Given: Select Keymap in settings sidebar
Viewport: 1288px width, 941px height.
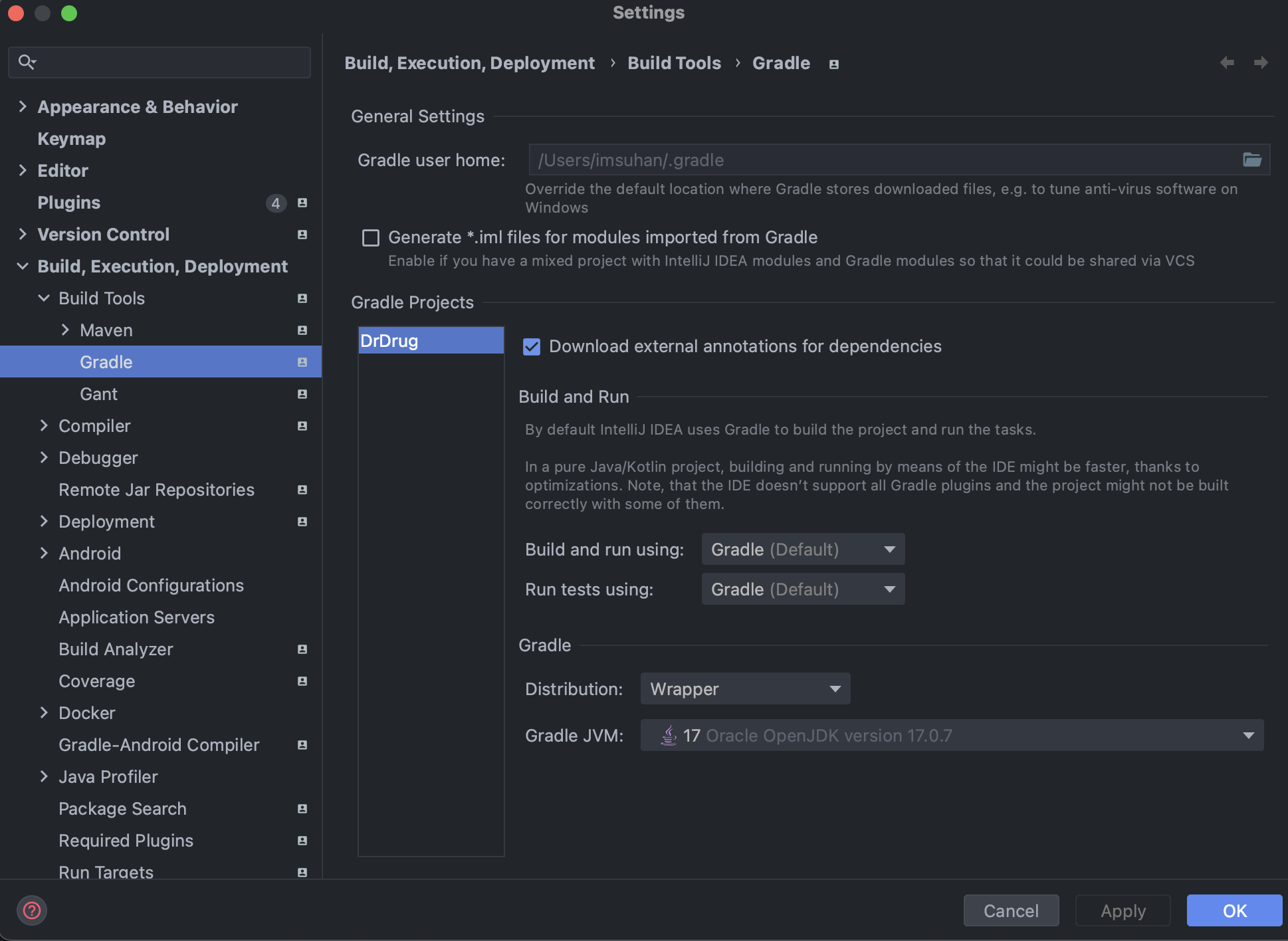Looking at the screenshot, I should click(x=72, y=139).
